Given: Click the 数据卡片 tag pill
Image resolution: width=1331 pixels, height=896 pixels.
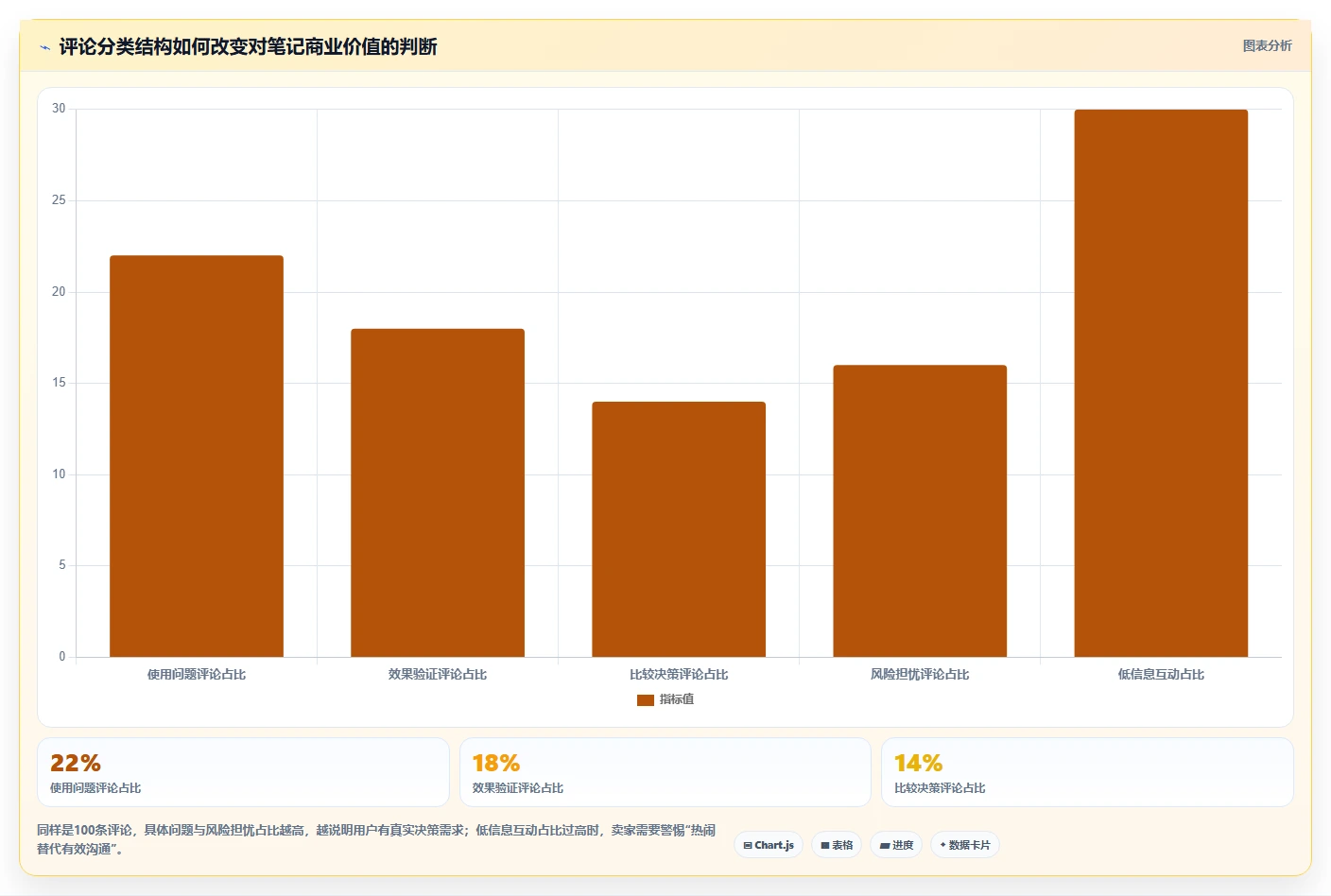Looking at the screenshot, I should click(x=965, y=845).
